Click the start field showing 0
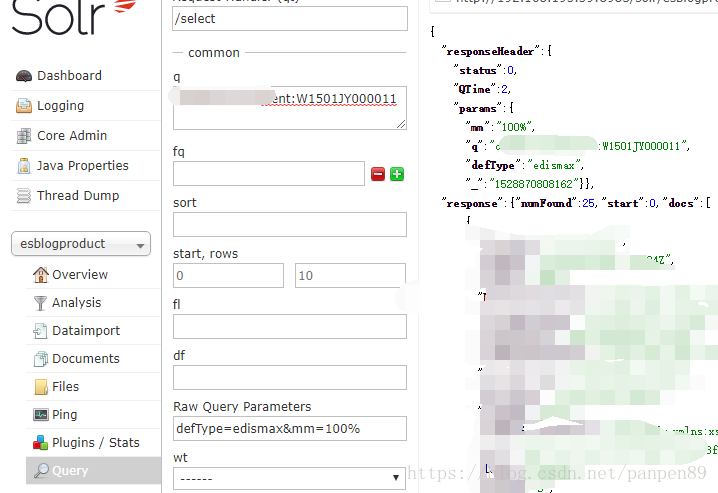Viewport: 718px width, 493px height. pos(228,276)
